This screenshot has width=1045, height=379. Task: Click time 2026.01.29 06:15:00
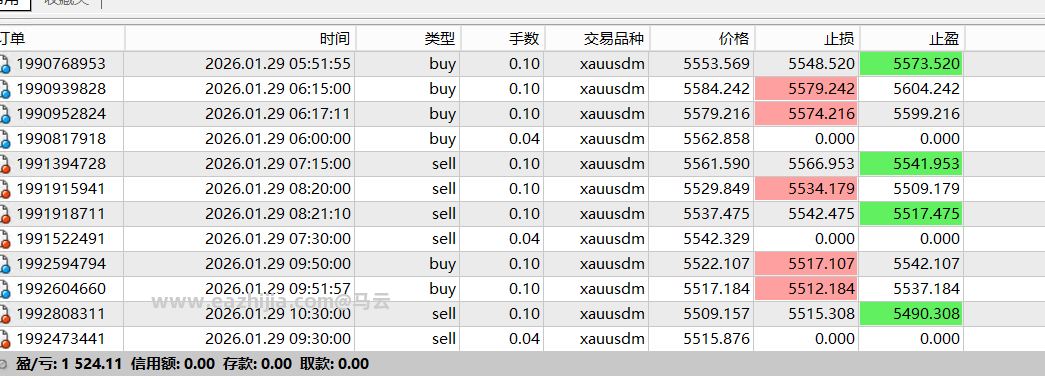[278, 89]
